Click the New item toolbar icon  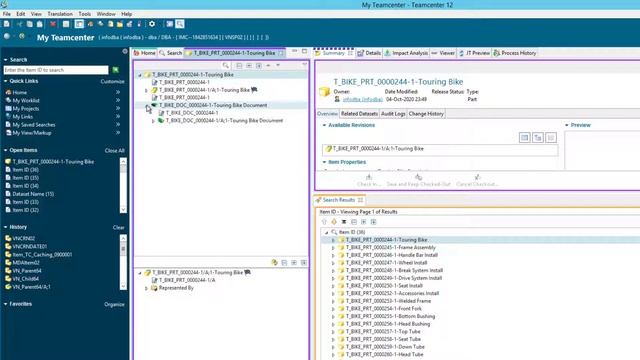(7, 24)
